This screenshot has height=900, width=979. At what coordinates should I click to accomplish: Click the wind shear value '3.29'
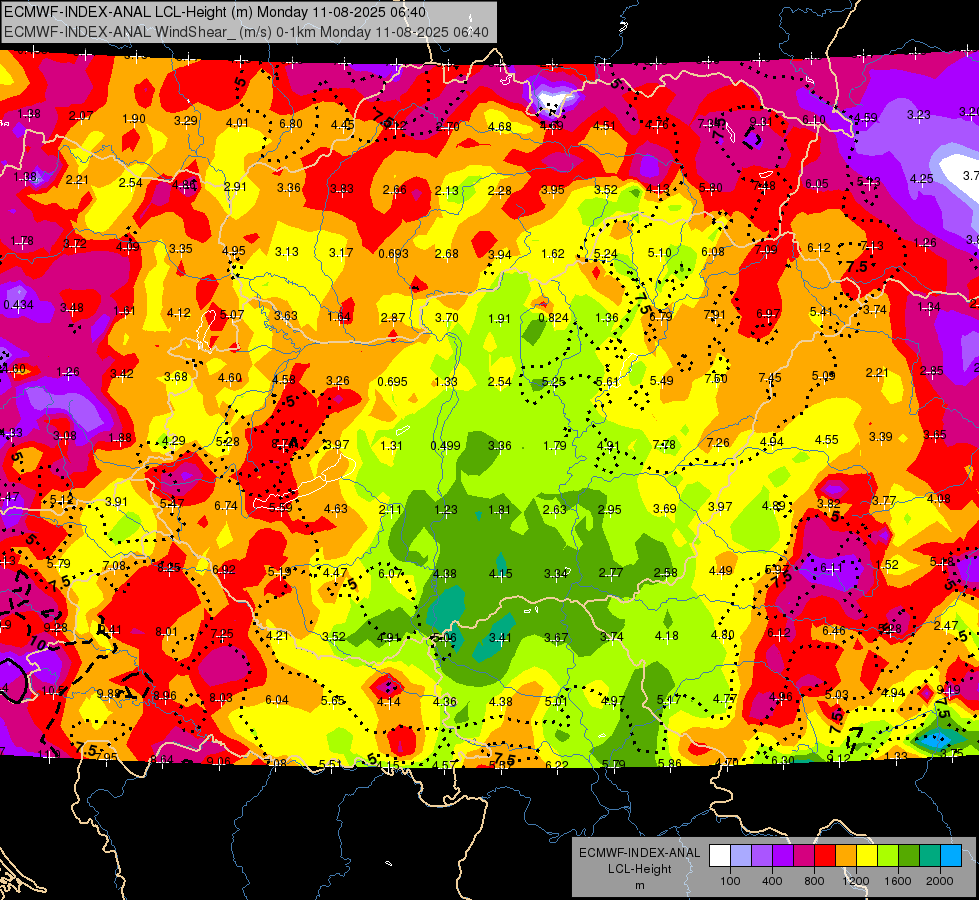tap(185, 121)
